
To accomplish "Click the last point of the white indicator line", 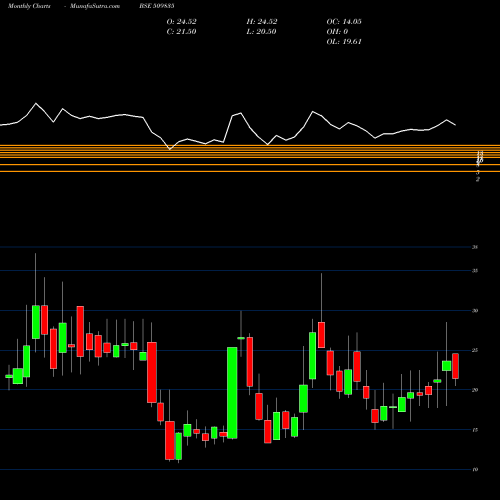I will coord(455,125).
